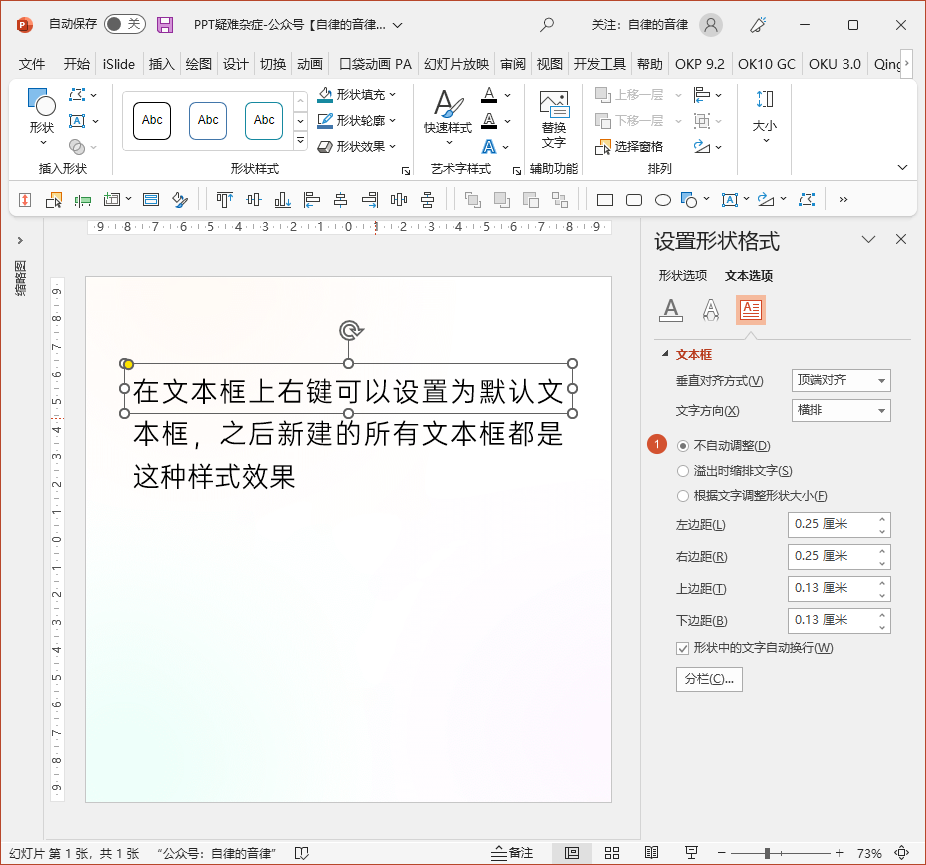Click fit slide to window icon
The image size is (926, 865).
coord(901,853)
